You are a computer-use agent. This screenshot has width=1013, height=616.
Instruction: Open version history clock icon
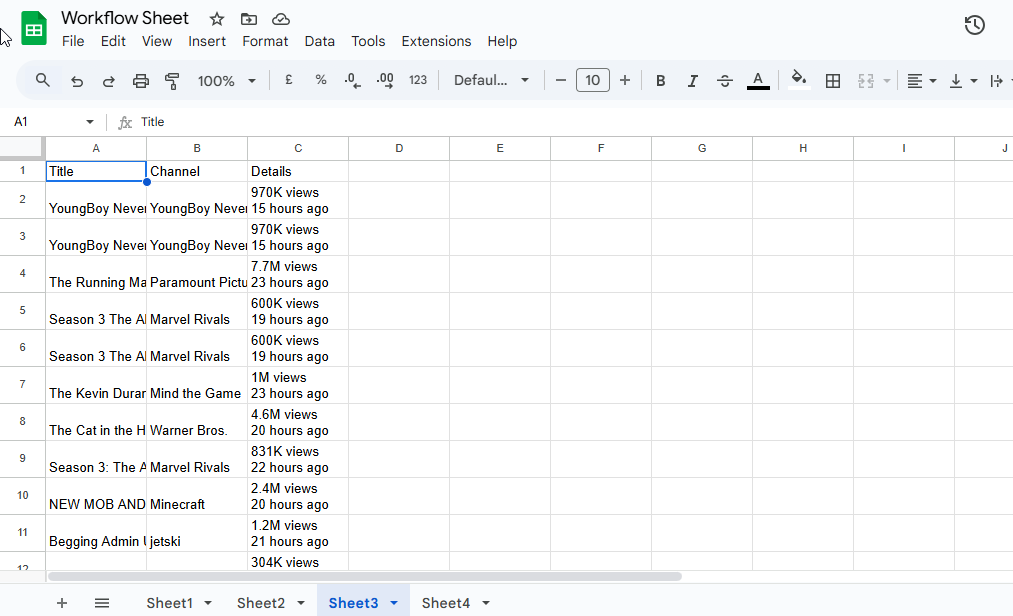(x=974, y=25)
